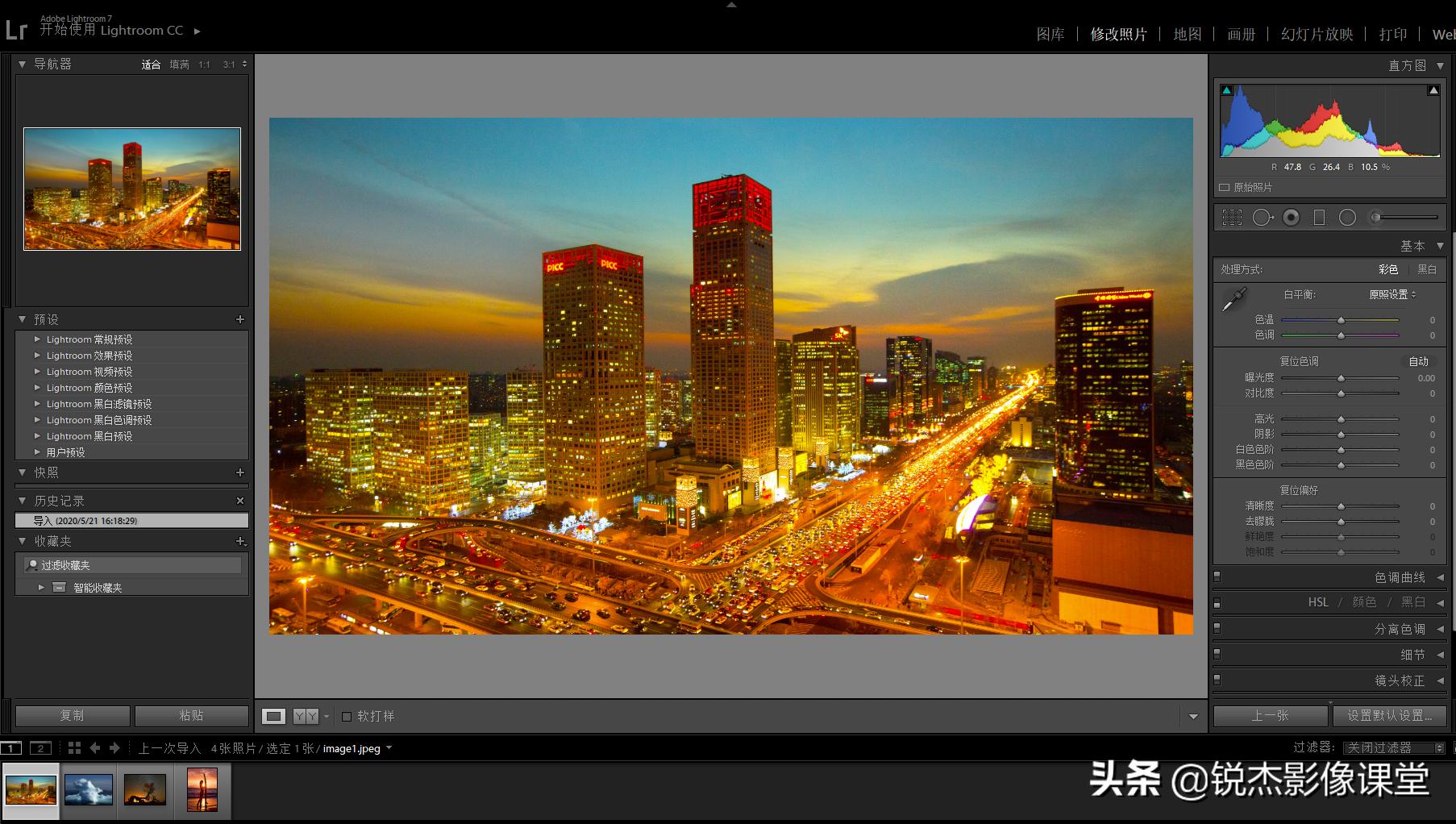Activate the Radial Filter tool
This screenshot has height=824, width=1456.
click(x=1347, y=217)
